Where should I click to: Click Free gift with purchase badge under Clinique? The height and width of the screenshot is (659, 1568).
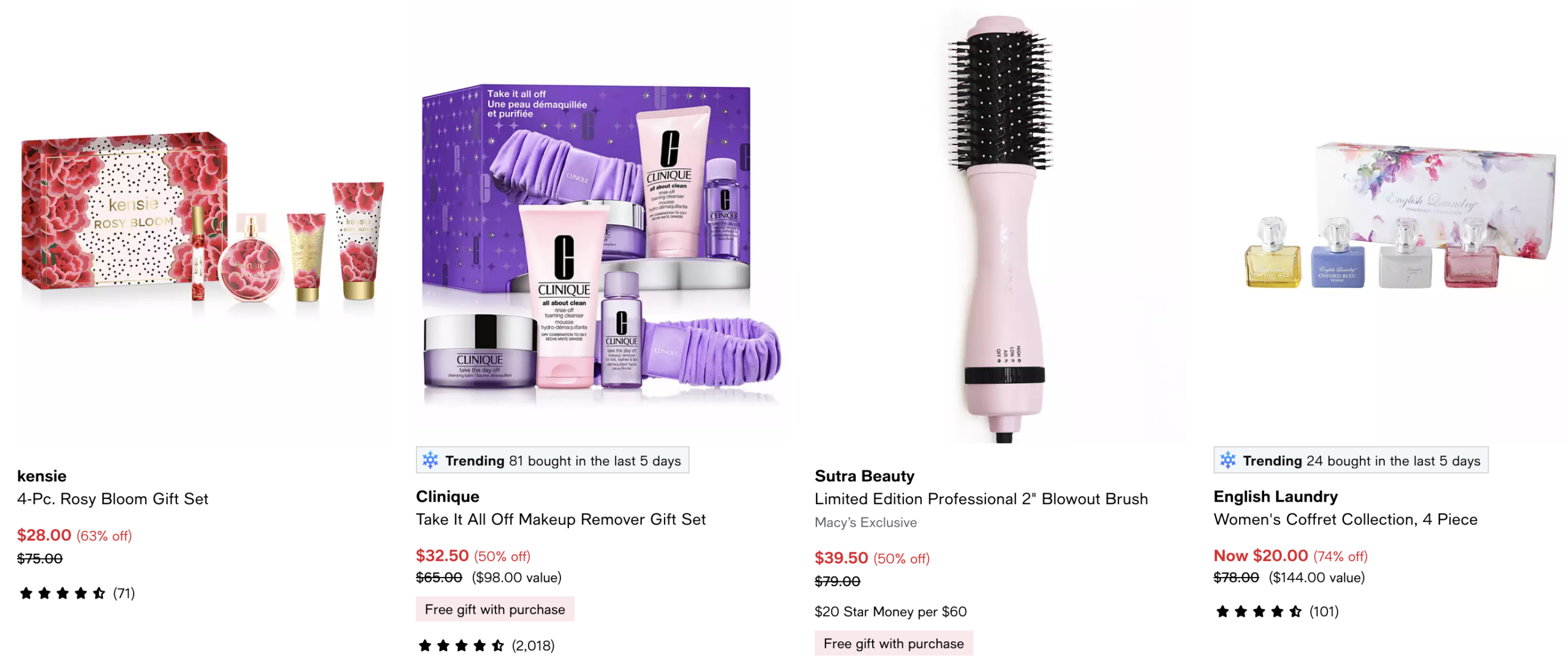(x=495, y=609)
